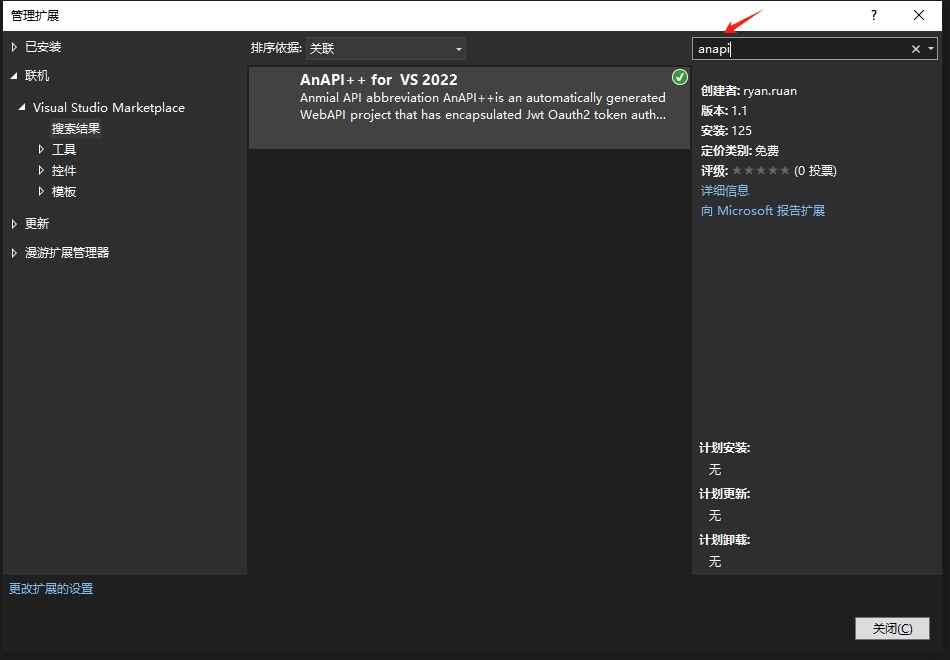The width and height of the screenshot is (950, 660).
Task: Collapse the 联机 section arrow
Action: (x=14, y=76)
